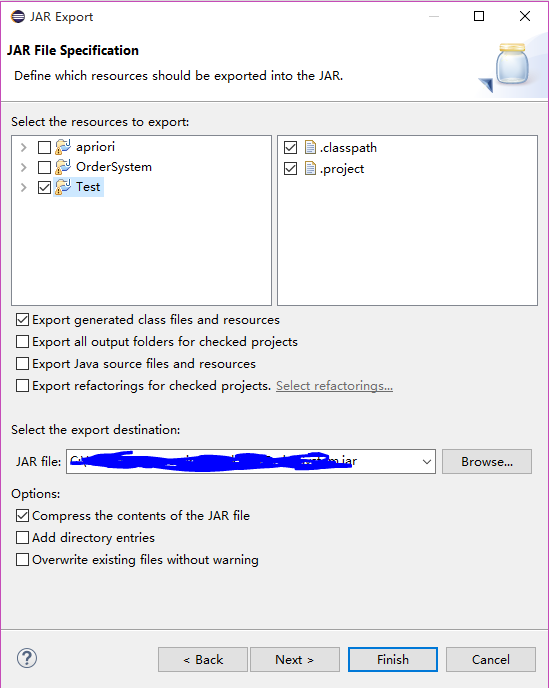The image size is (549, 688).
Task: Open the Select refactorings link
Action: pyautogui.click(x=334, y=386)
